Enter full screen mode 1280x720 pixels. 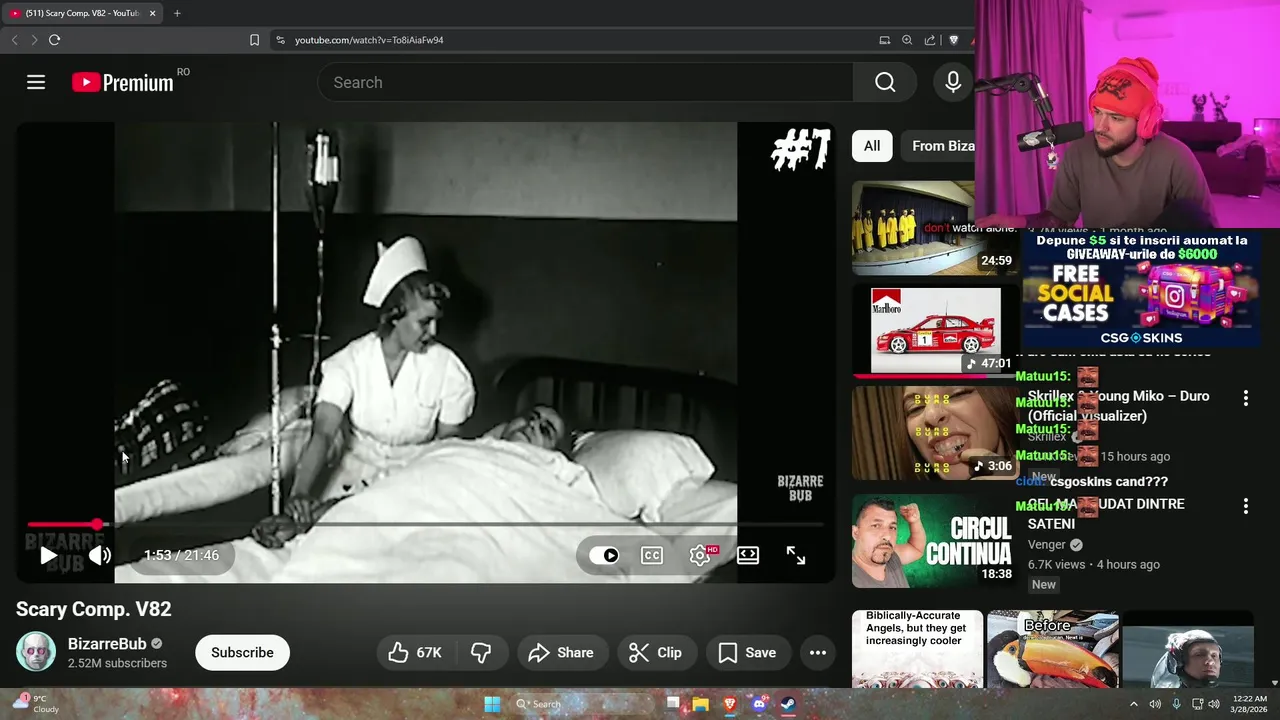click(796, 555)
